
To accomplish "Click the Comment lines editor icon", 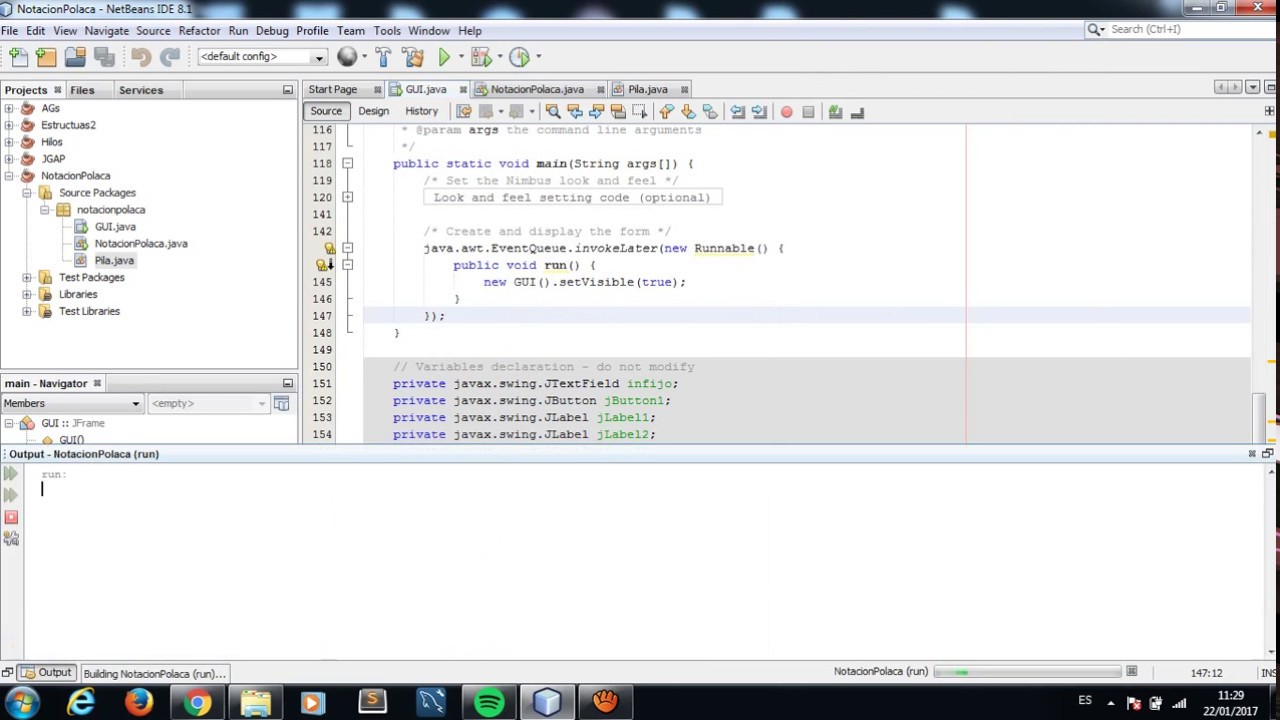I will click(836, 112).
